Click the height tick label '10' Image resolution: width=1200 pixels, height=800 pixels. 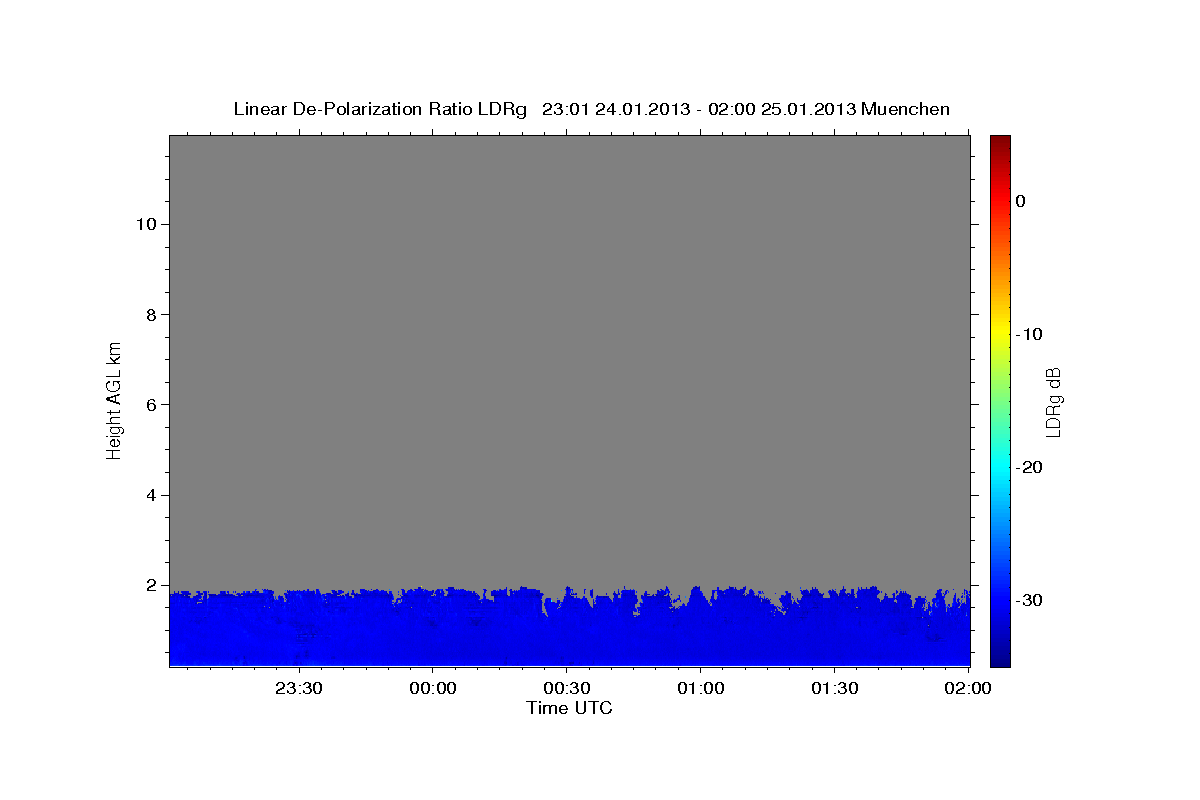pos(145,224)
